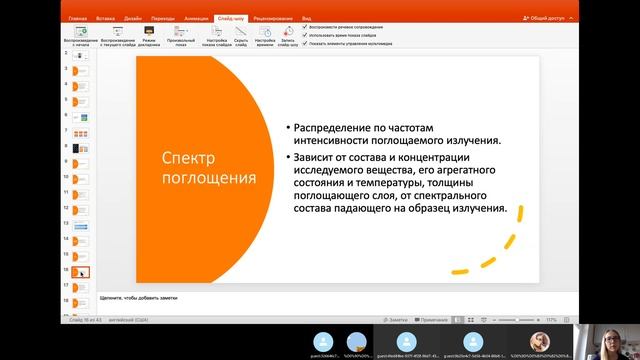The image size is (640, 360).
Task: Click the second bullet 'Зависит от состава'
Action: click(x=400, y=182)
